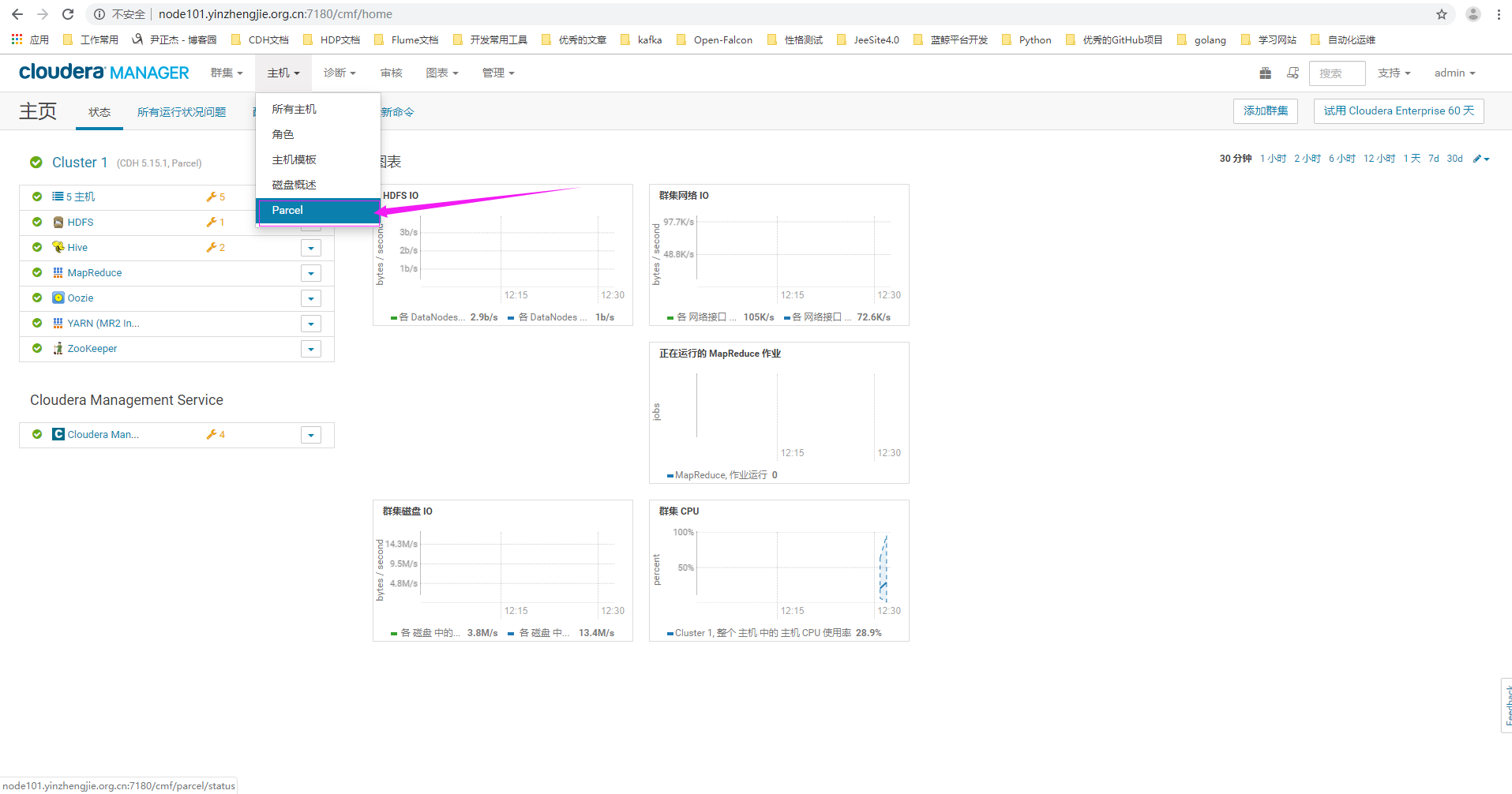The height and width of the screenshot is (794, 1512).
Task: Click the Oozie service icon
Action: click(58, 298)
